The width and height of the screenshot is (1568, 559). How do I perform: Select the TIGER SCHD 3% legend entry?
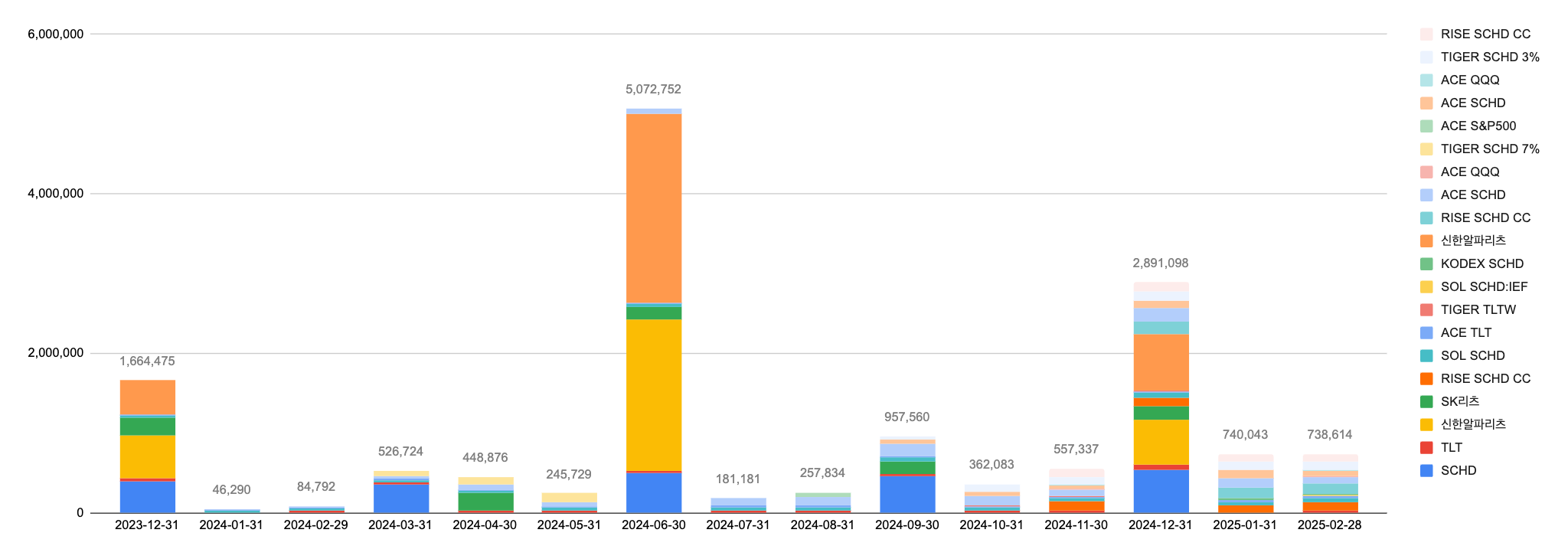(1489, 57)
